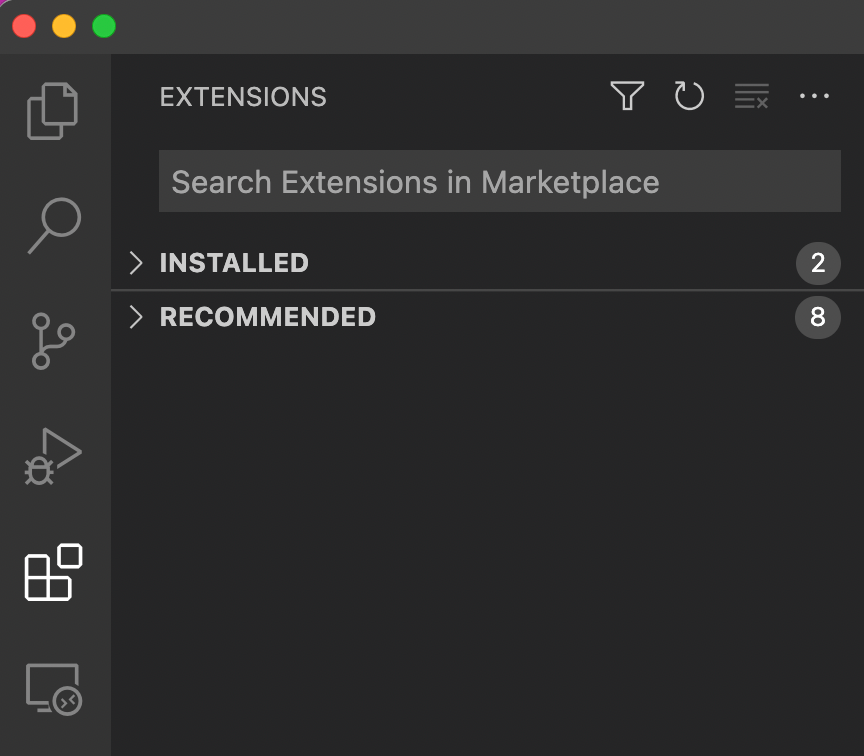This screenshot has width=864, height=756.
Task: Click the EXTENSIONS panel title
Action: pyautogui.click(x=243, y=96)
